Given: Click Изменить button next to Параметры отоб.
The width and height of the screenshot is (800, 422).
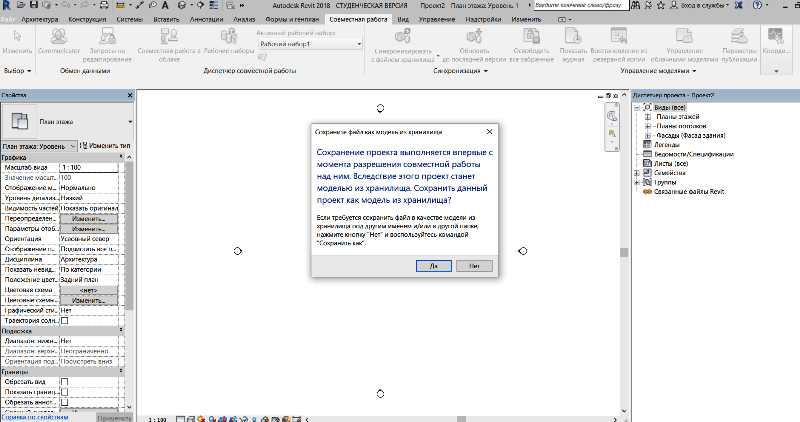Looking at the screenshot, I should [89, 229].
